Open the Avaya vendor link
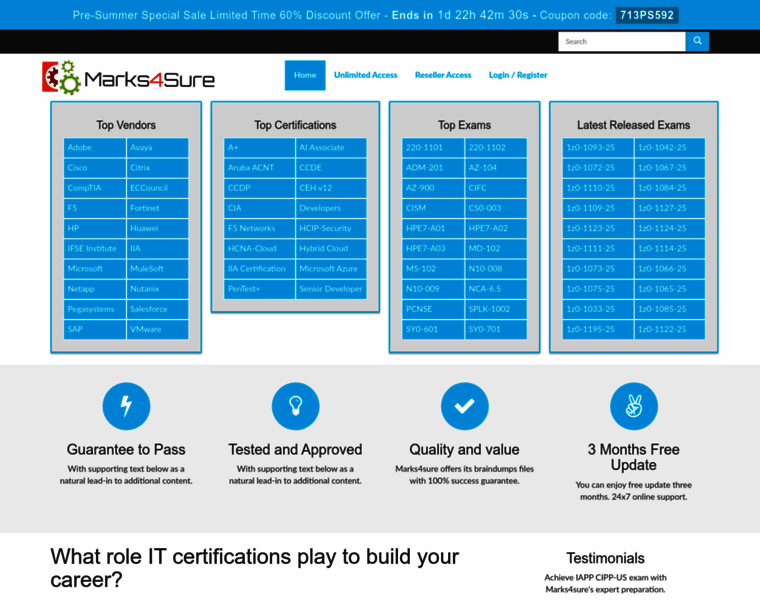 [158, 147]
